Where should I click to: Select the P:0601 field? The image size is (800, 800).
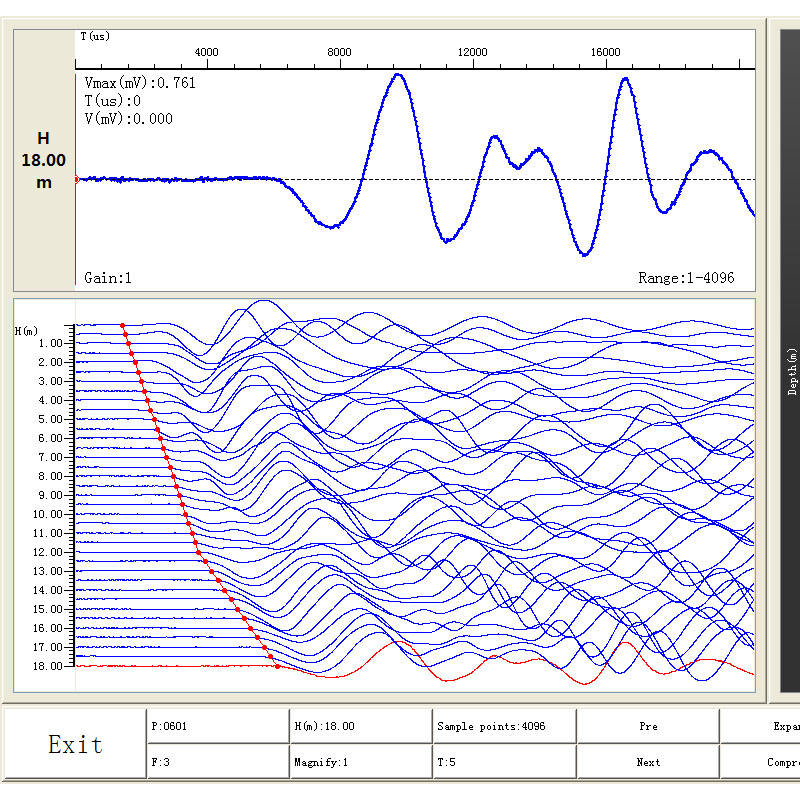pyautogui.click(x=218, y=726)
